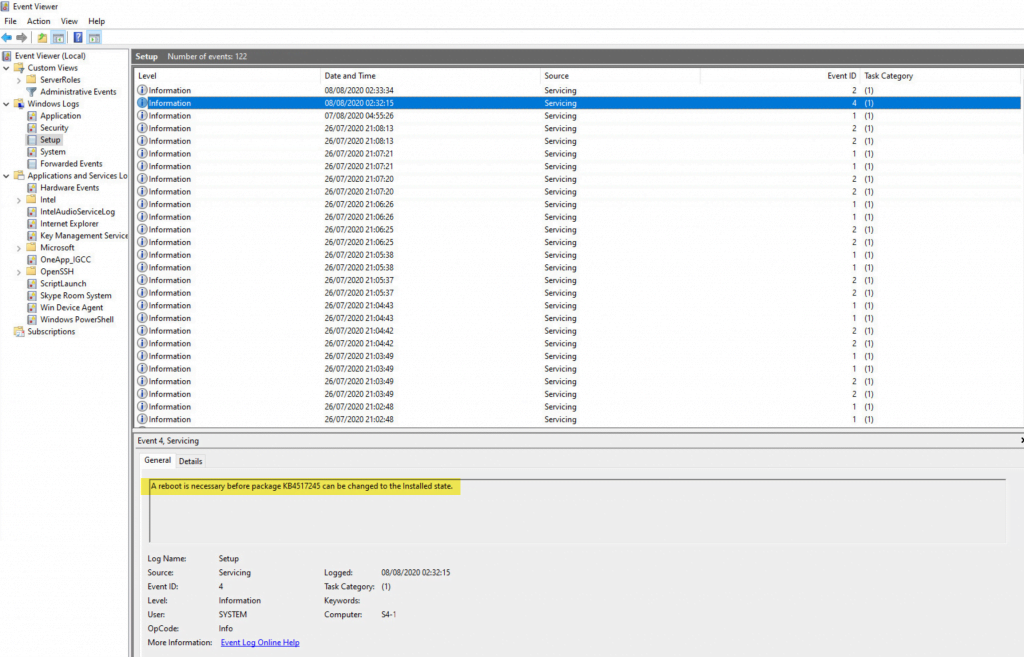Click the Application log icon in the tree
The width and height of the screenshot is (1024, 657).
click(31, 116)
